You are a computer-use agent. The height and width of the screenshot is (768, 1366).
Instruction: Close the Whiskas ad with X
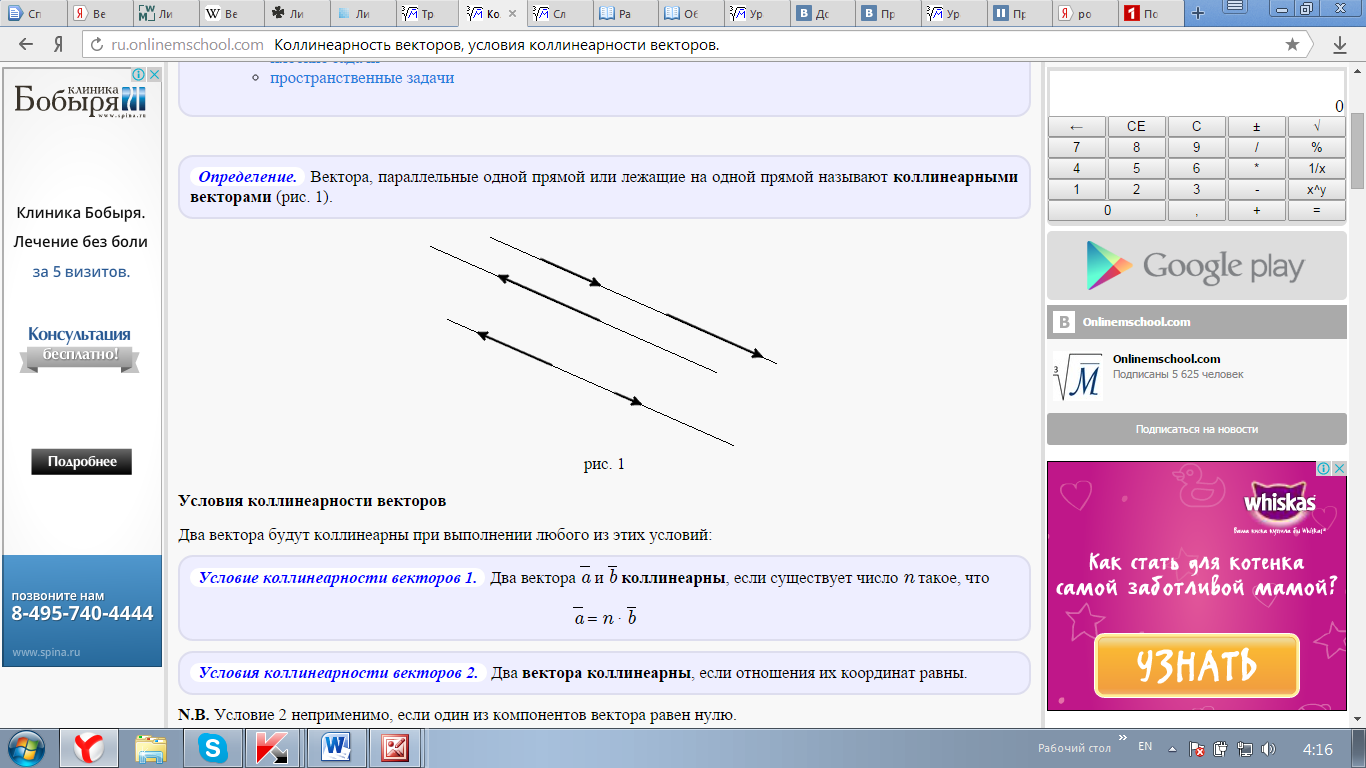[1338, 468]
